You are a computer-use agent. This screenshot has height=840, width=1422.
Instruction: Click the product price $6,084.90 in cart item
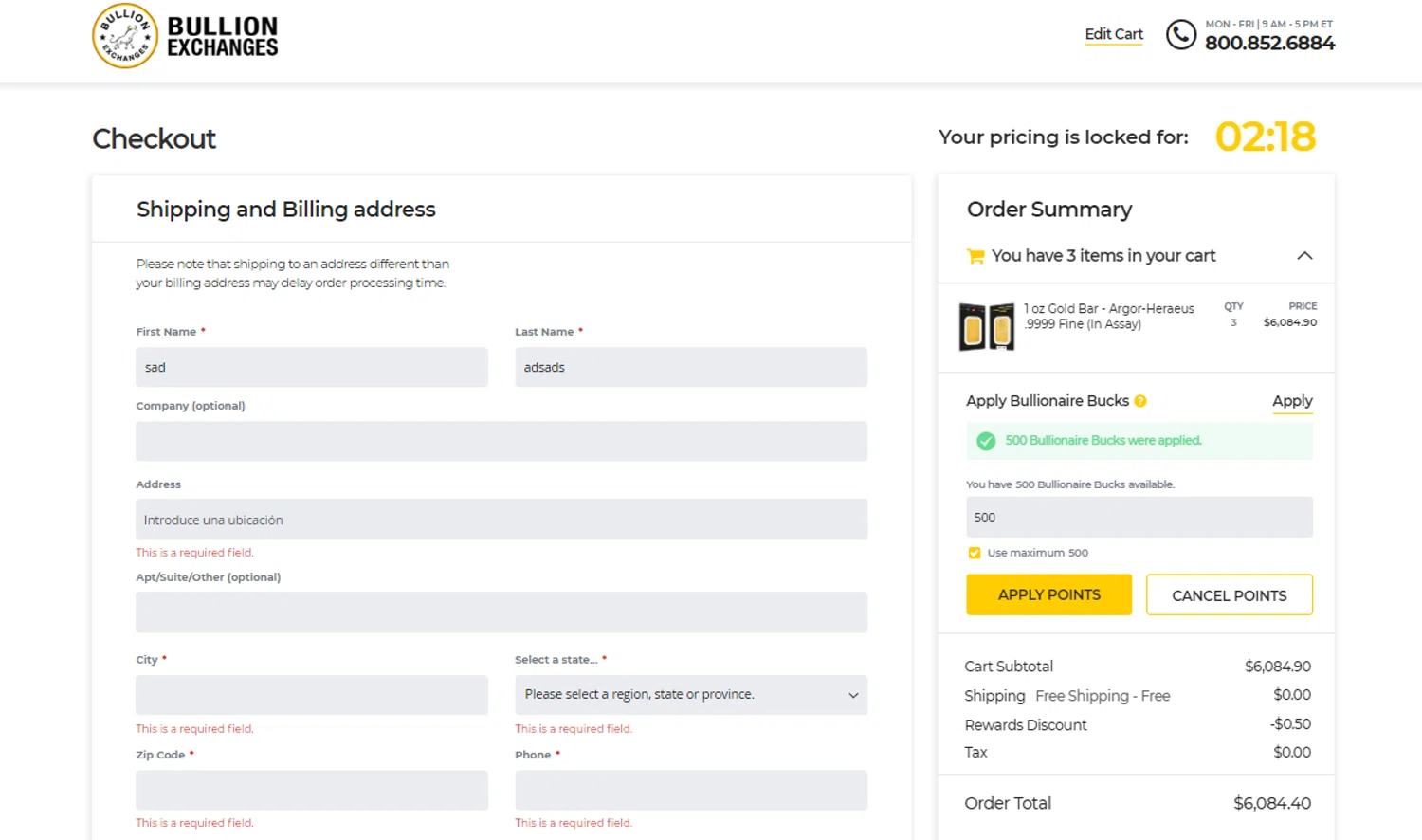(1290, 322)
